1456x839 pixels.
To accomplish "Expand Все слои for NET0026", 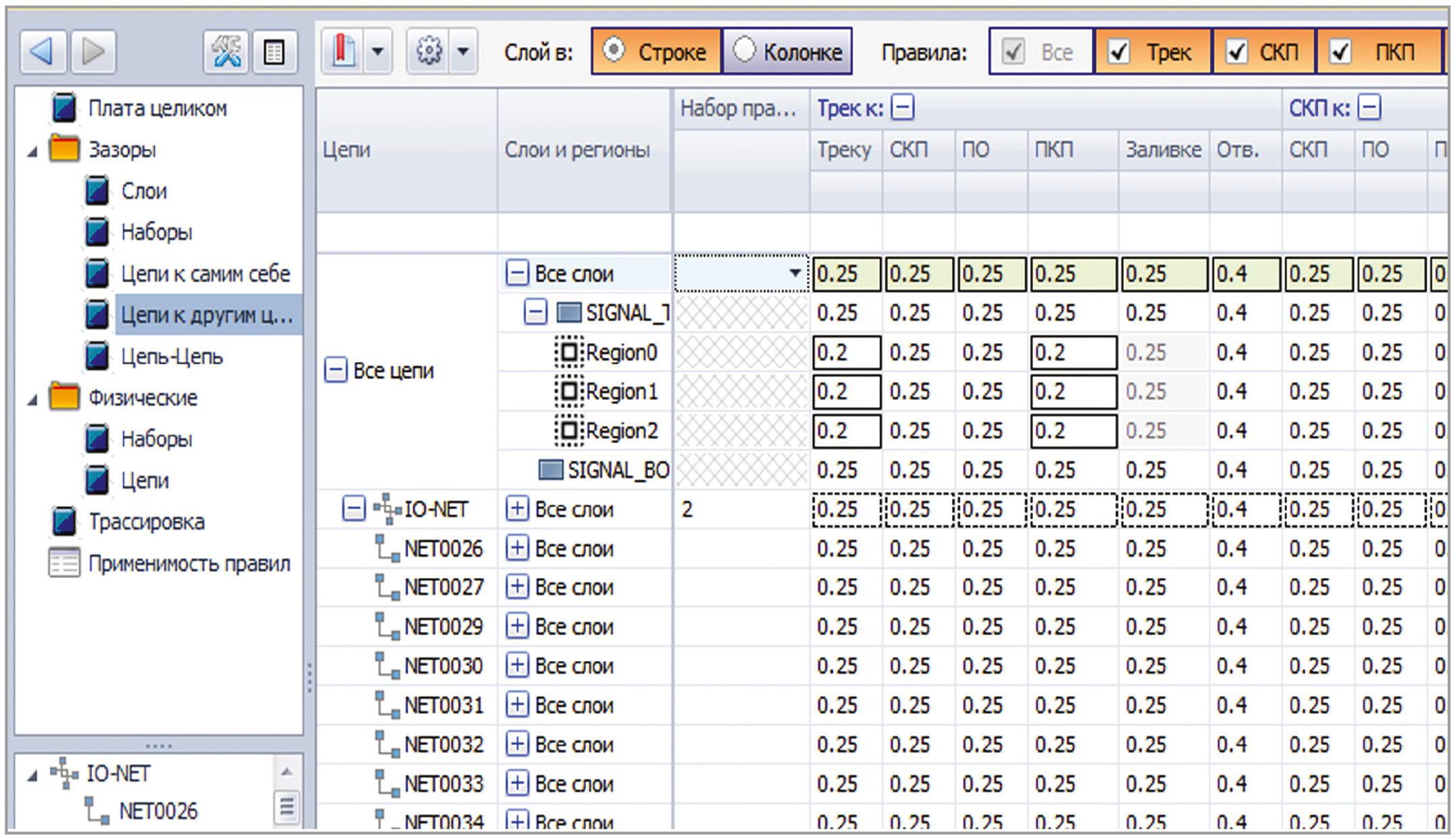I will (x=517, y=548).
